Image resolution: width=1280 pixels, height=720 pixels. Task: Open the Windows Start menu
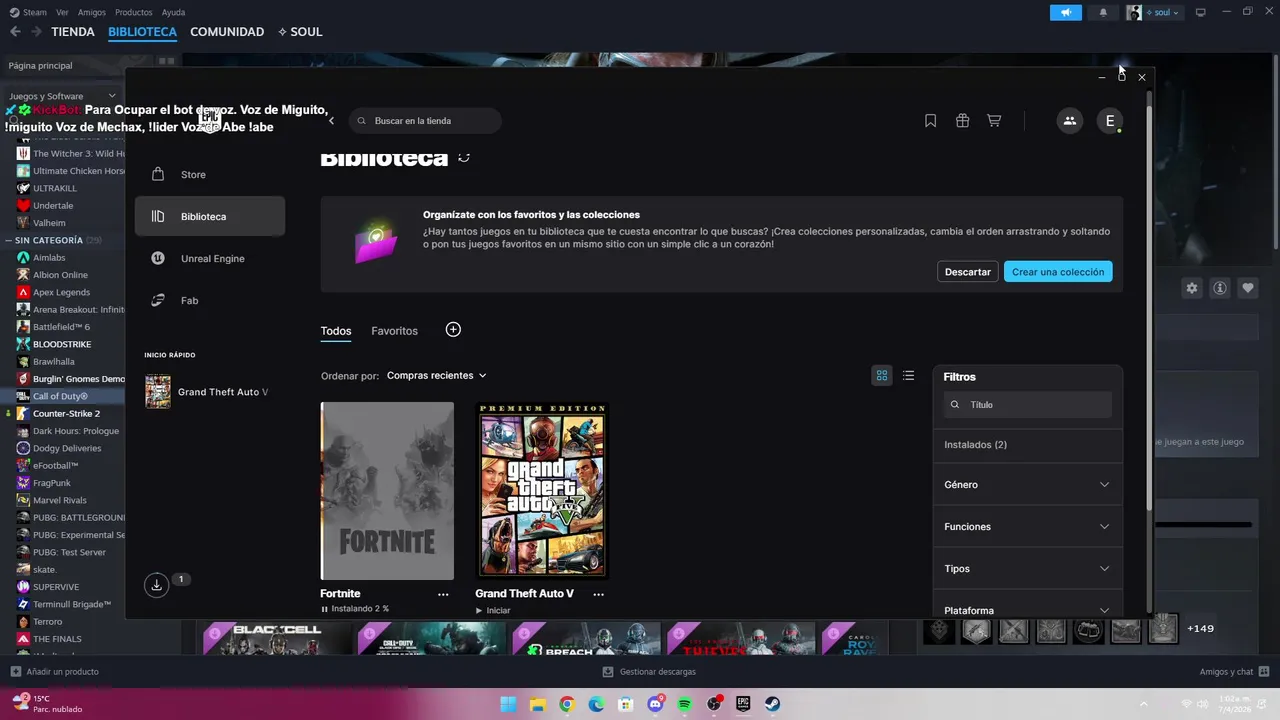508,704
